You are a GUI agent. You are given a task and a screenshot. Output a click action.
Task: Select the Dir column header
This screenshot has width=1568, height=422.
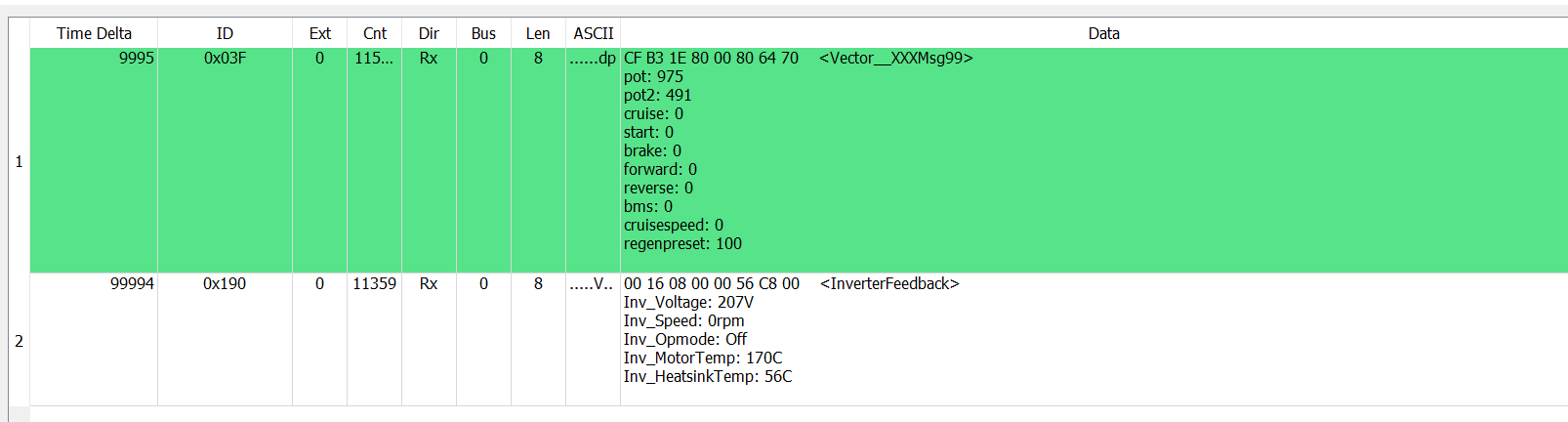(429, 33)
